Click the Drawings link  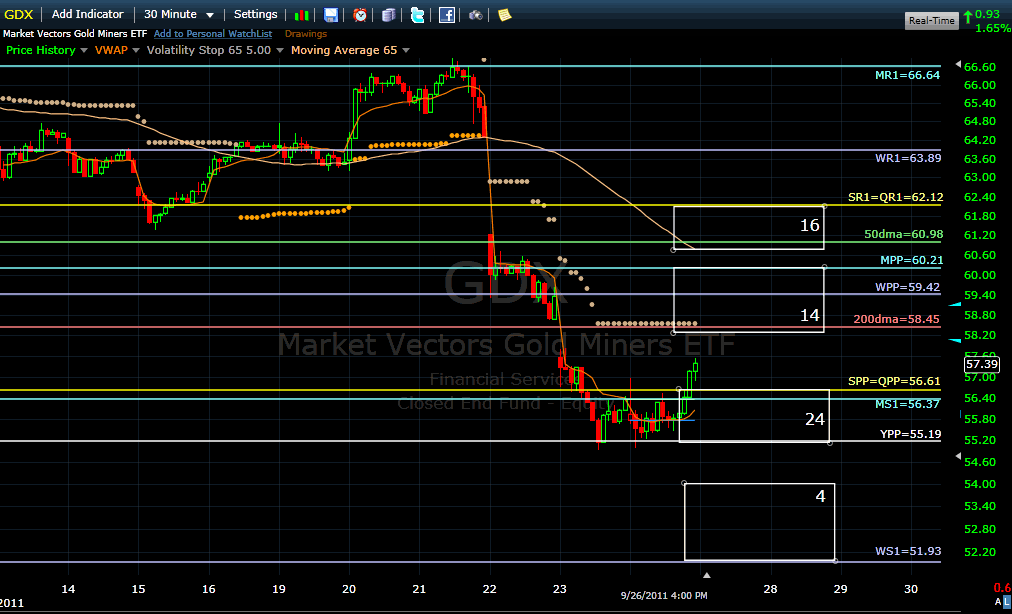coord(306,34)
